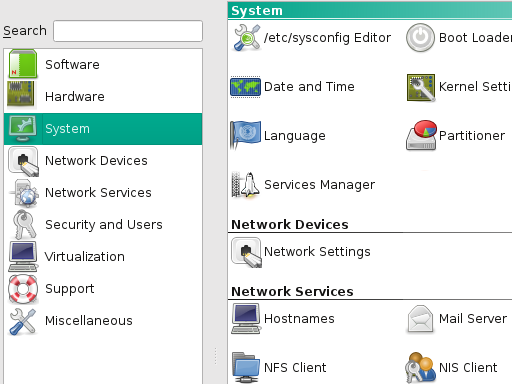Select the Miscellaneous label
The image size is (512, 384).
89,320
